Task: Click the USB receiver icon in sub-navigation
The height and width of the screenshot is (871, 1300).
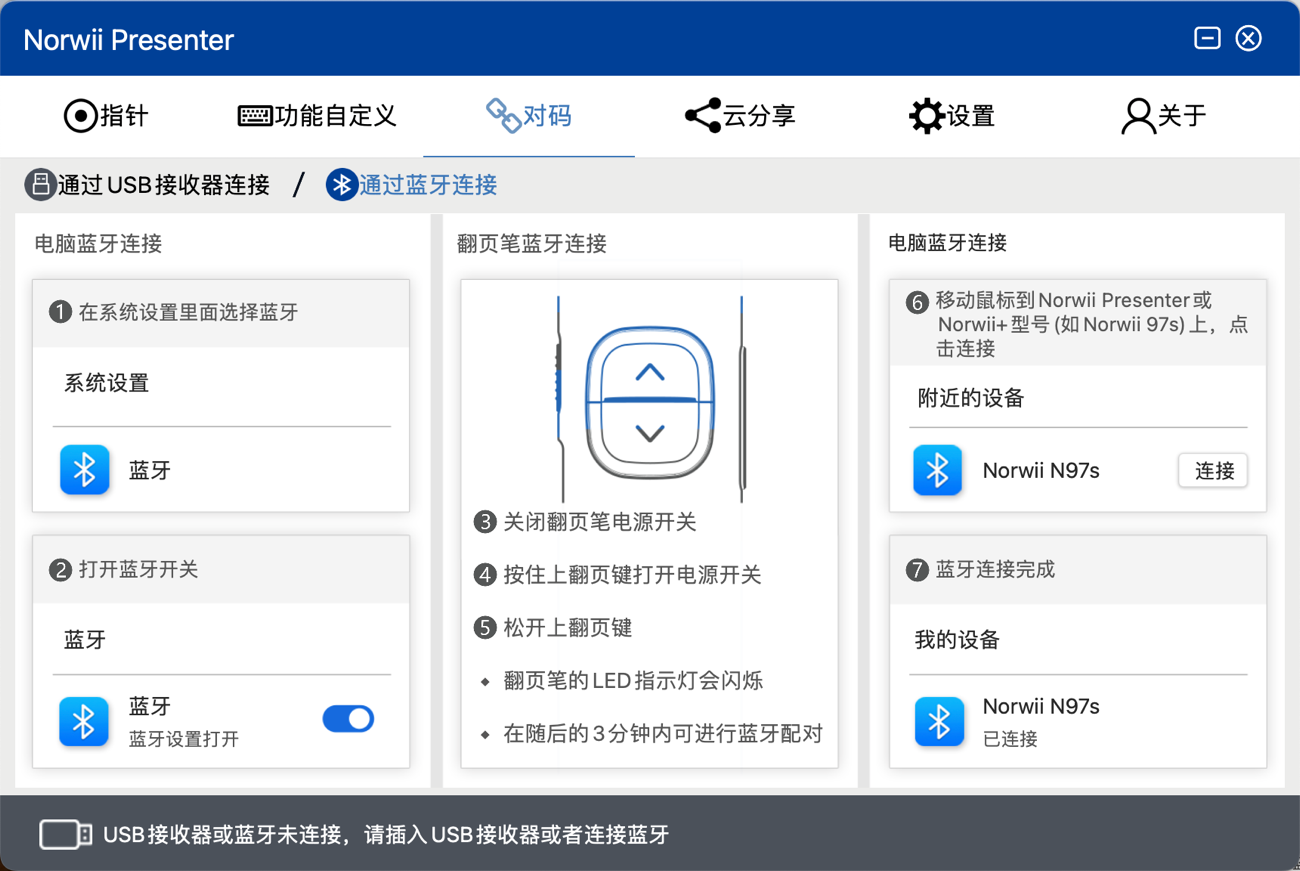Action: (x=40, y=185)
